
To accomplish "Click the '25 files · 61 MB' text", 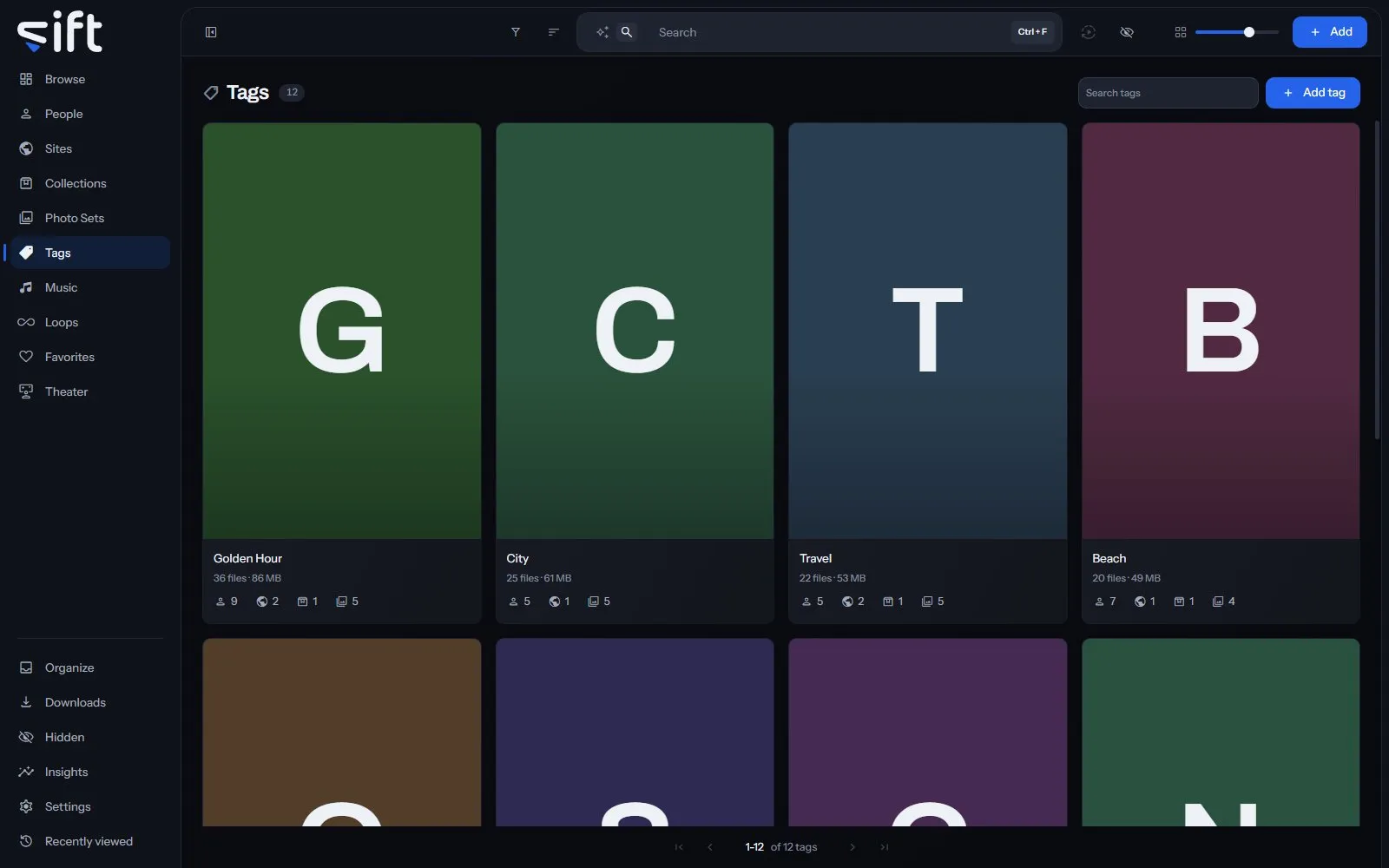I will pos(539,578).
